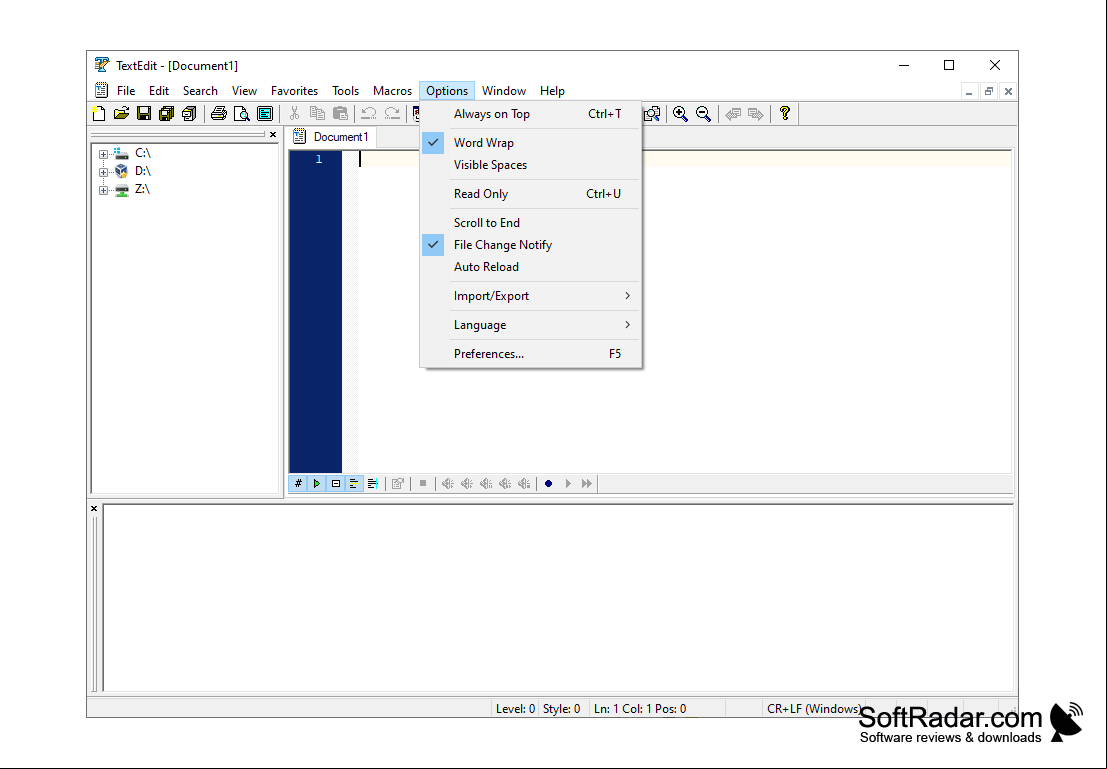Toggle the Read Only option
The height and width of the screenshot is (769, 1107).
pos(531,193)
